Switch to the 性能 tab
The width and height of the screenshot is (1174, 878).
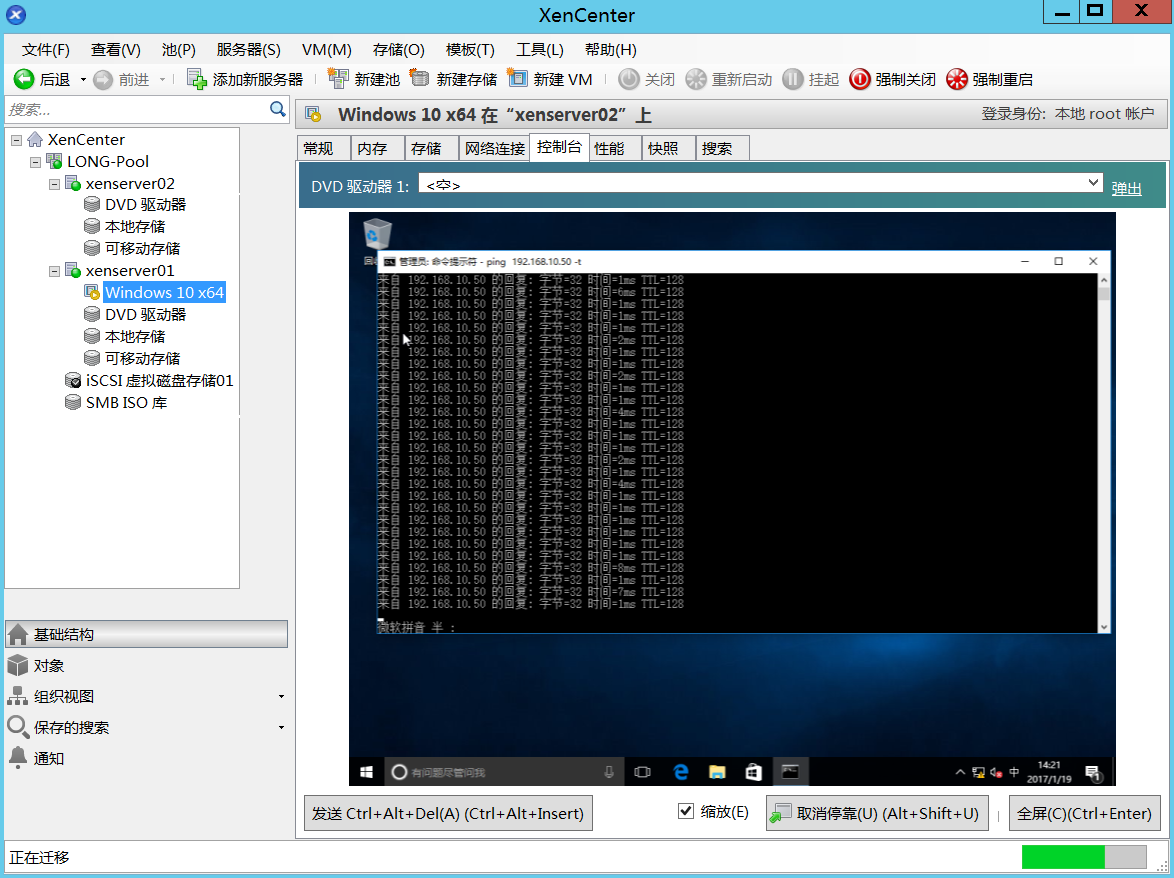pyautogui.click(x=614, y=148)
